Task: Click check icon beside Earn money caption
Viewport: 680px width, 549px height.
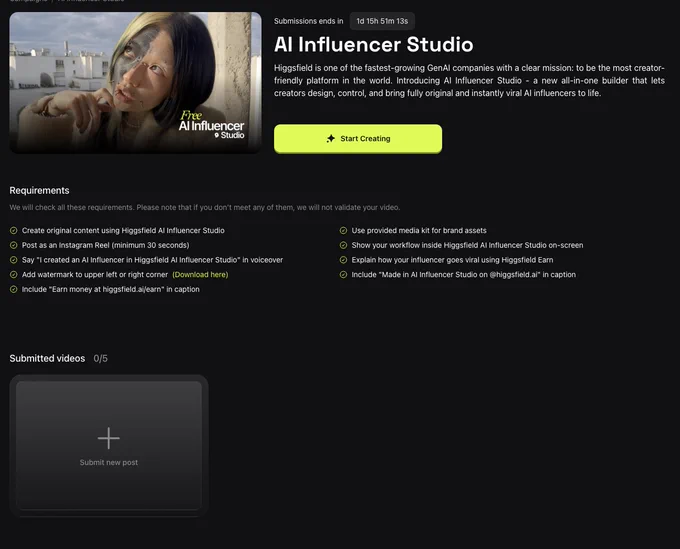Action: 13,289
